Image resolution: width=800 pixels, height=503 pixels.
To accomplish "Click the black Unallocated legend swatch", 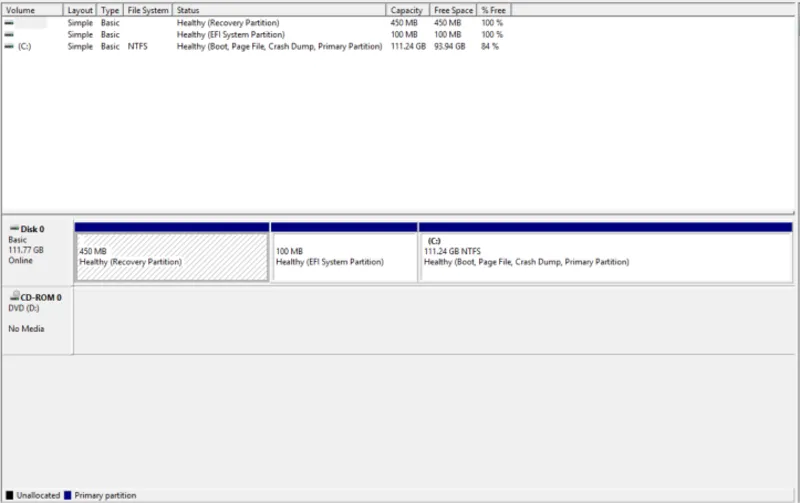I will [x=10, y=495].
